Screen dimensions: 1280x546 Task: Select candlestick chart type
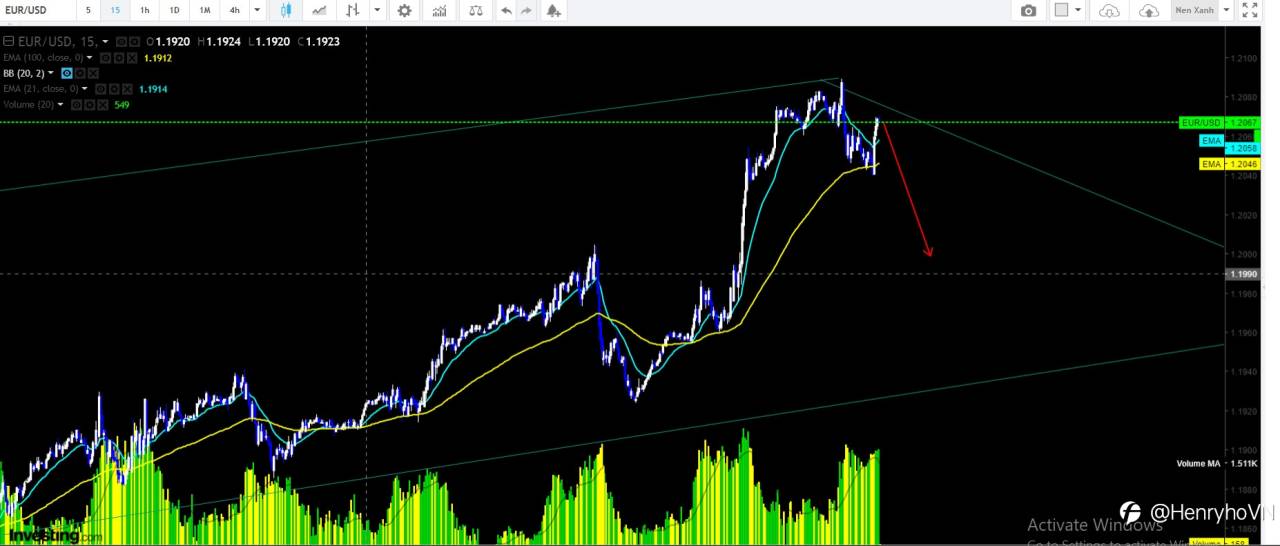pyautogui.click(x=286, y=10)
